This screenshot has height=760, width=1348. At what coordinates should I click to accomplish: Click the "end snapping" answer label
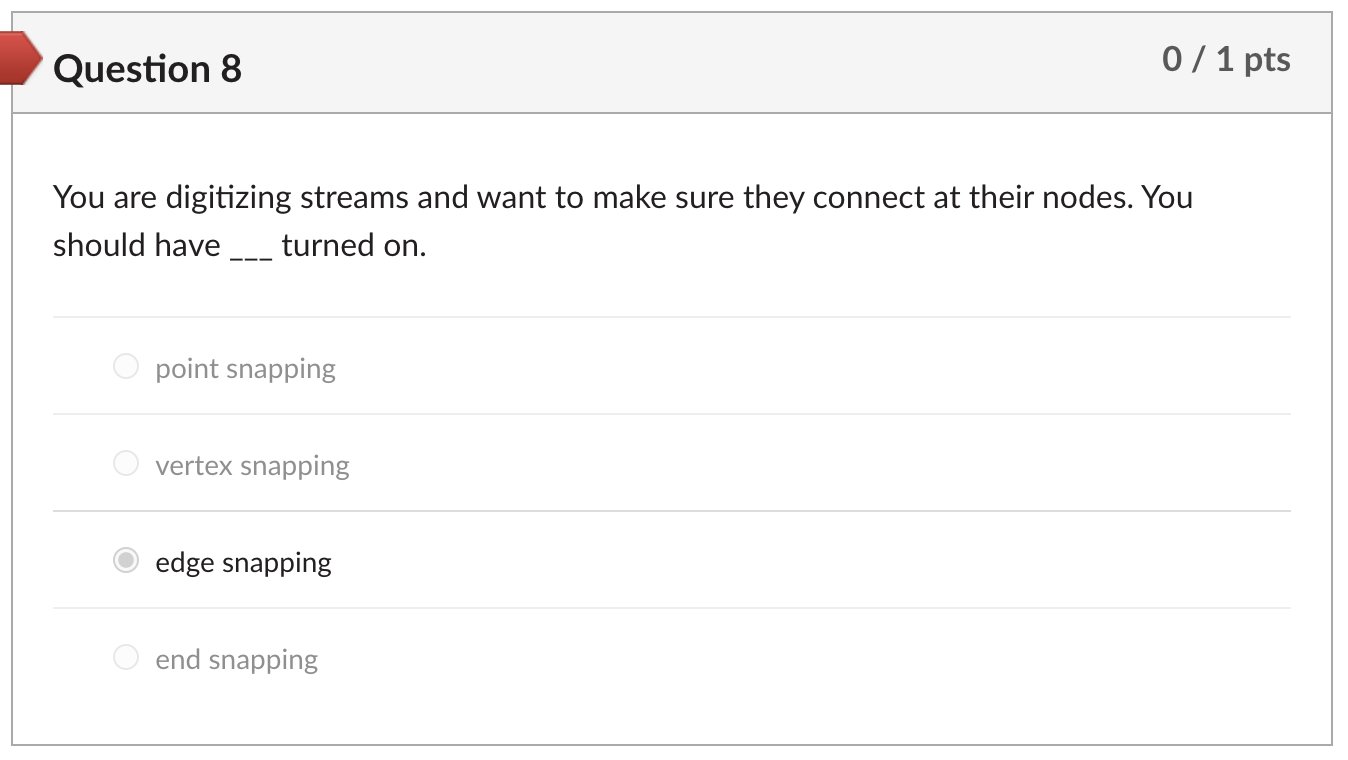(x=236, y=660)
